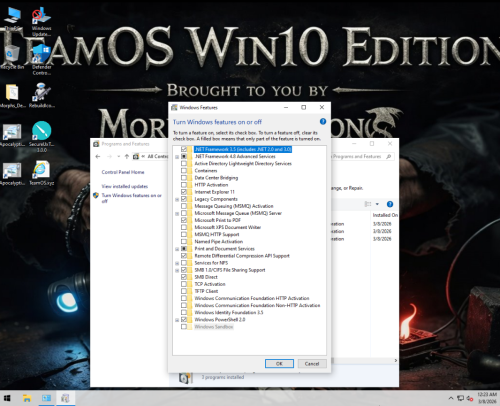
Task: Uncheck SMB Direct feature
Action: tap(184, 277)
